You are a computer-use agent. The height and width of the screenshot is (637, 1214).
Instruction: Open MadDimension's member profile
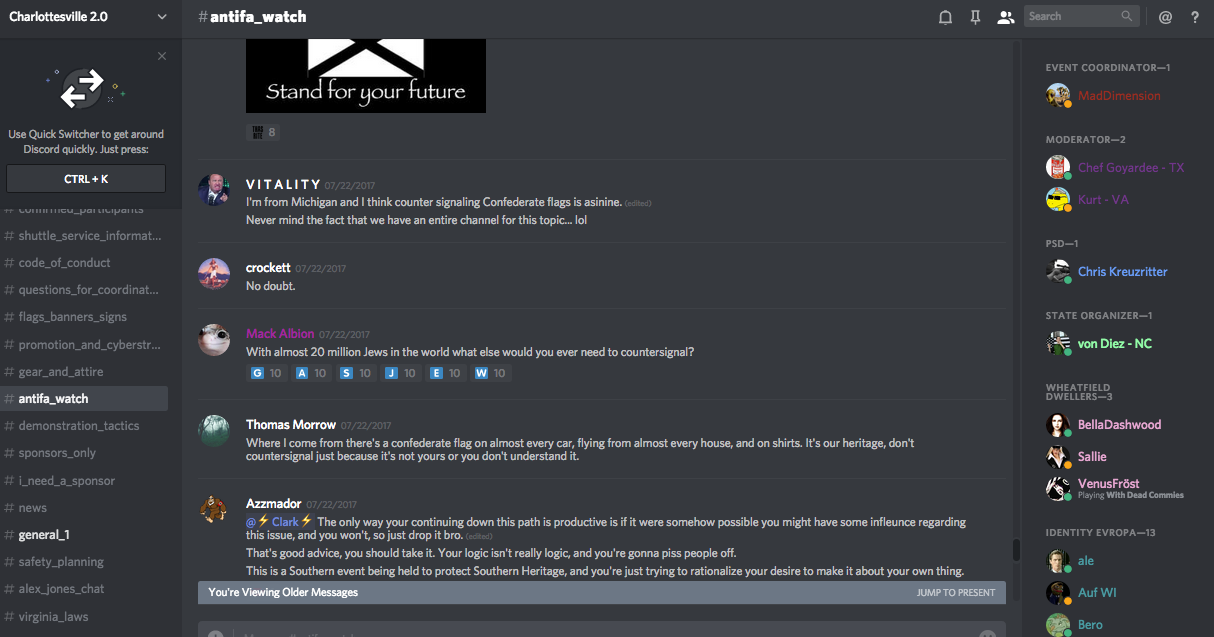(x=1118, y=96)
